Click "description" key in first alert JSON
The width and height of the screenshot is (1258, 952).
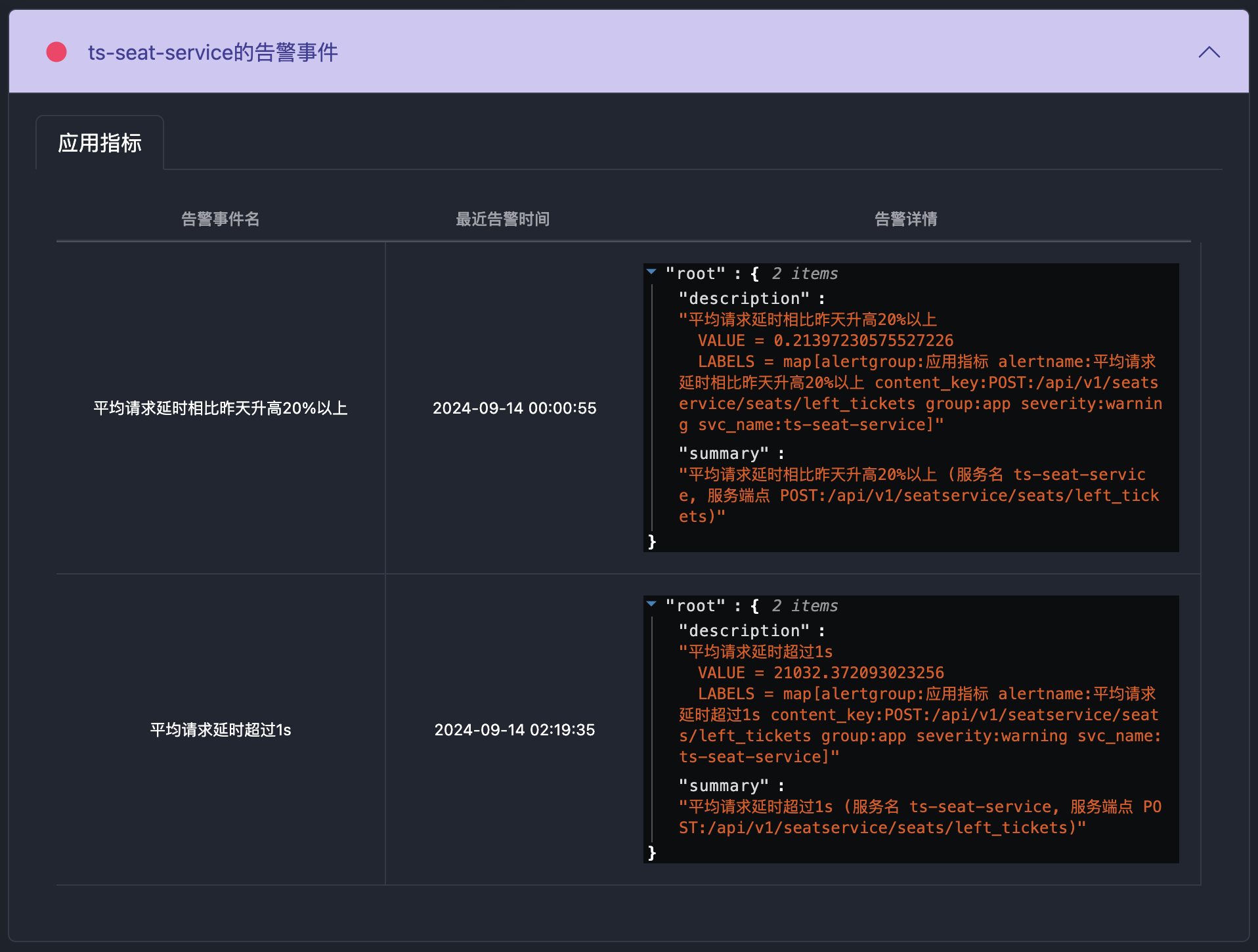[744, 299]
